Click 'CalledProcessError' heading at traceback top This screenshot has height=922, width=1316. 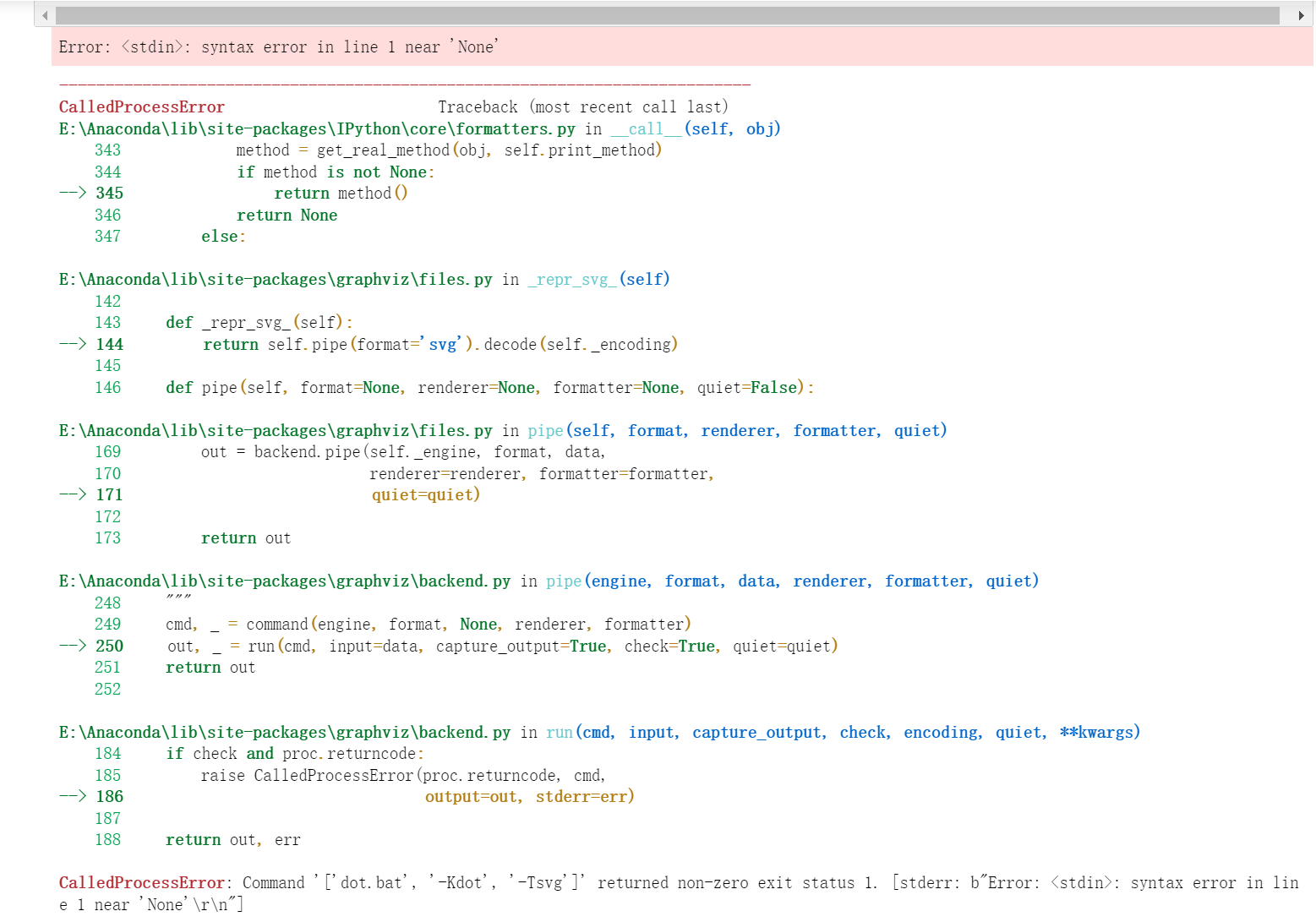[142, 107]
